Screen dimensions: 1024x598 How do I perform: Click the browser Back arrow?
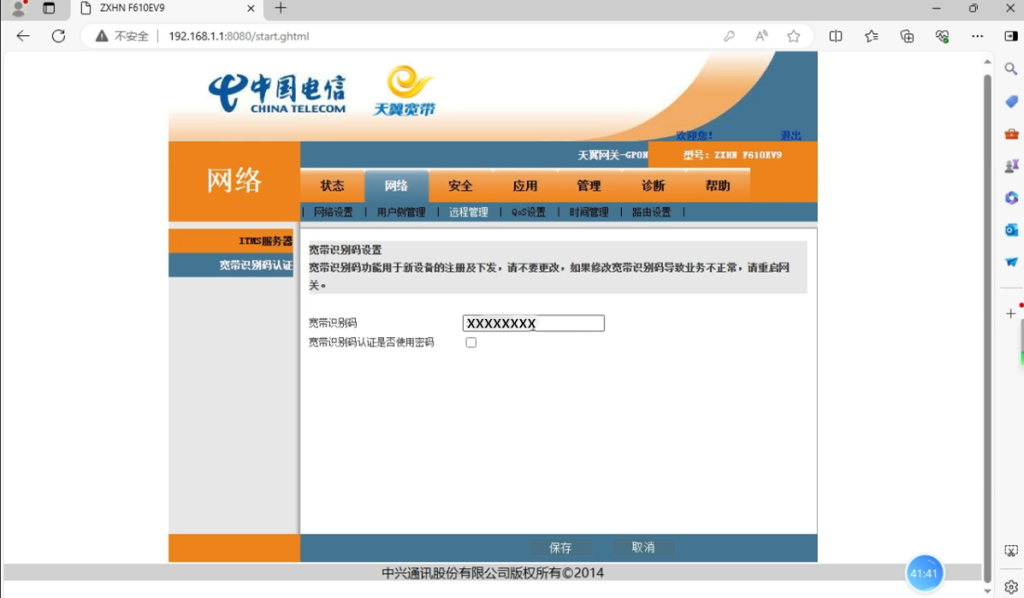point(23,36)
